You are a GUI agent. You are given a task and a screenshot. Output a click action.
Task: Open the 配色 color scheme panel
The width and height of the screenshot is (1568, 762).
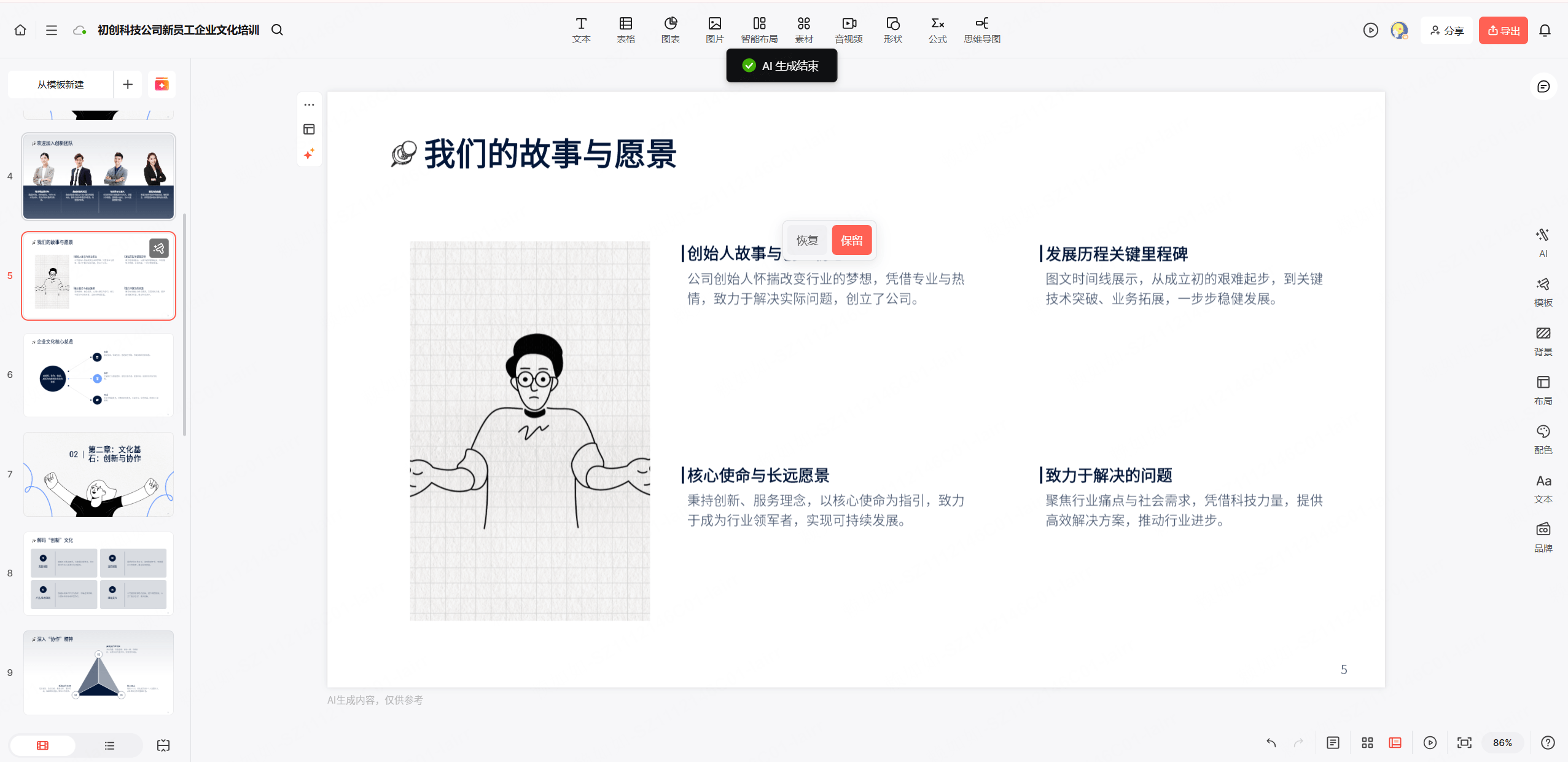pyautogui.click(x=1543, y=438)
